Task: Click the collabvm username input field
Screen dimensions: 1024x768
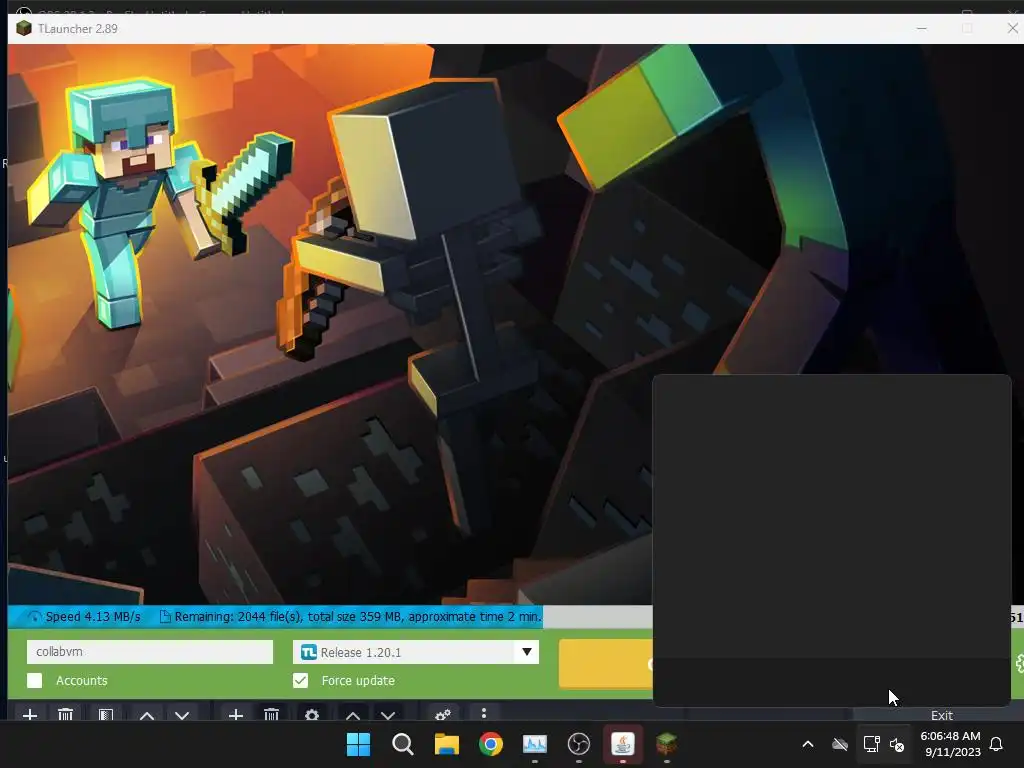Action: 150,652
